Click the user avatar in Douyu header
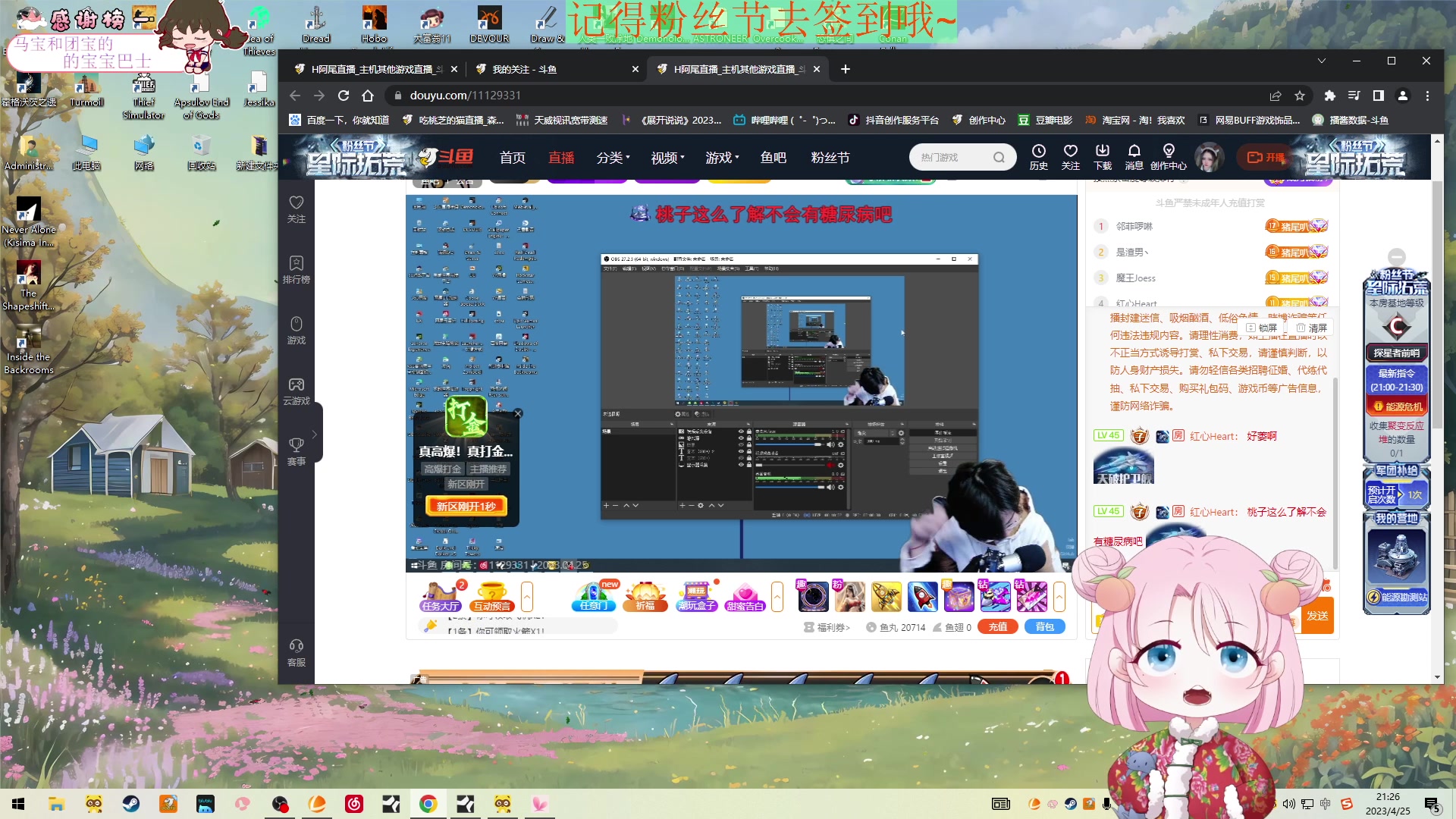The width and height of the screenshot is (1456, 819). pos(1210,157)
